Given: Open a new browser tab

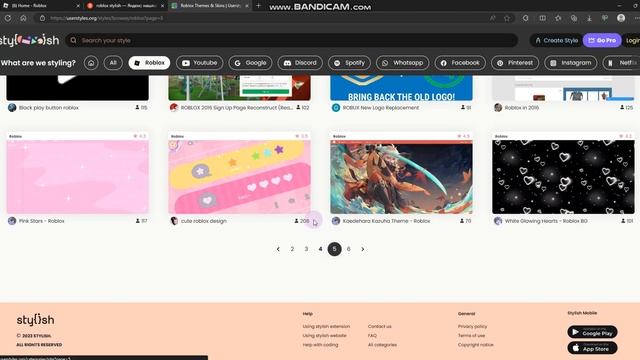Looking at the screenshot, I should tap(258, 6).
